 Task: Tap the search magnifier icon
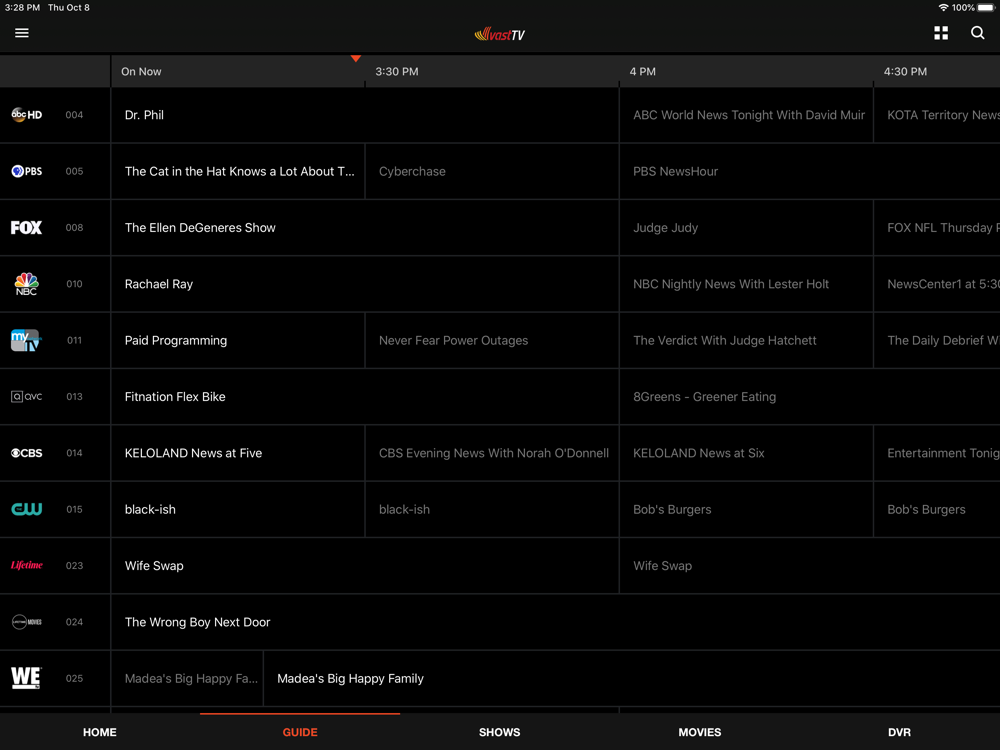[977, 33]
